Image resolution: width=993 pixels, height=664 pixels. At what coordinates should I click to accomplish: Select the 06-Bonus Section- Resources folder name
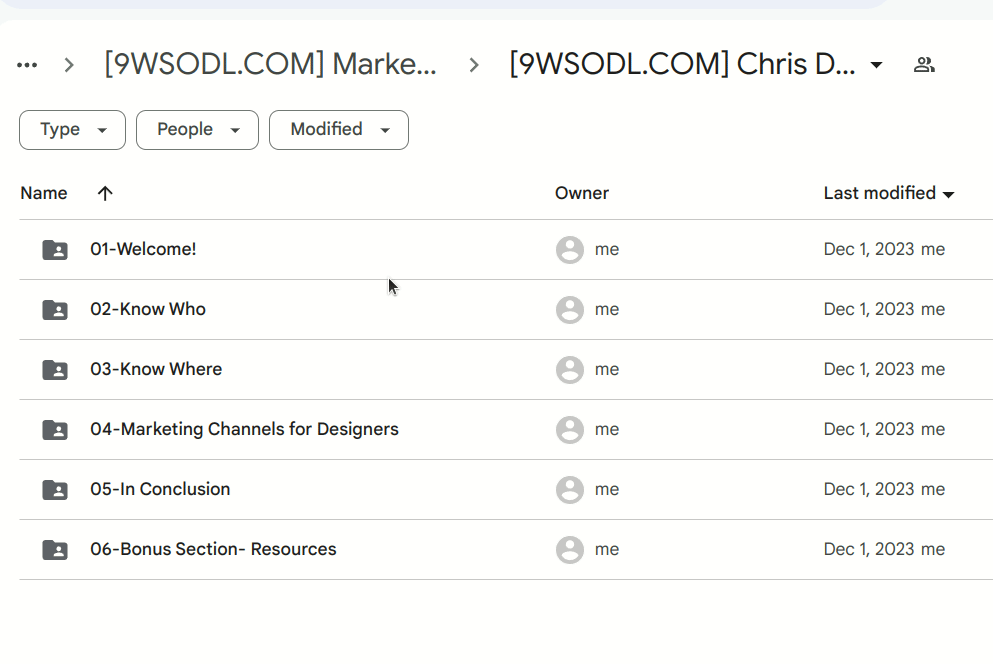pyautogui.click(x=213, y=550)
